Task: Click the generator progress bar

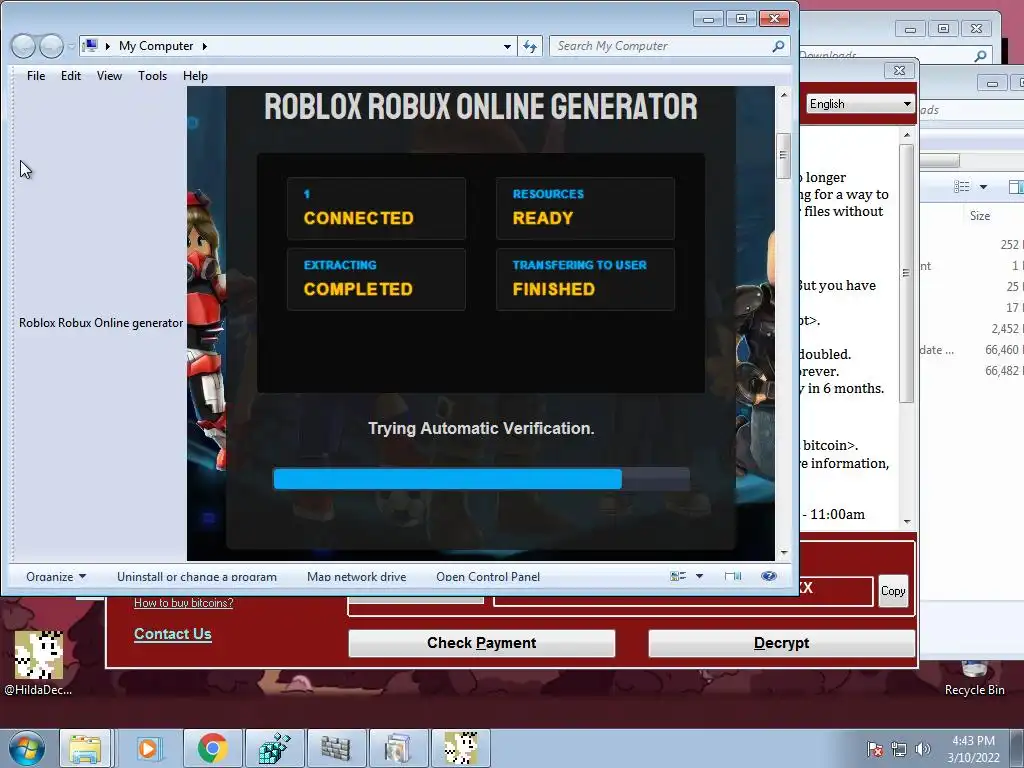Action: click(481, 479)
